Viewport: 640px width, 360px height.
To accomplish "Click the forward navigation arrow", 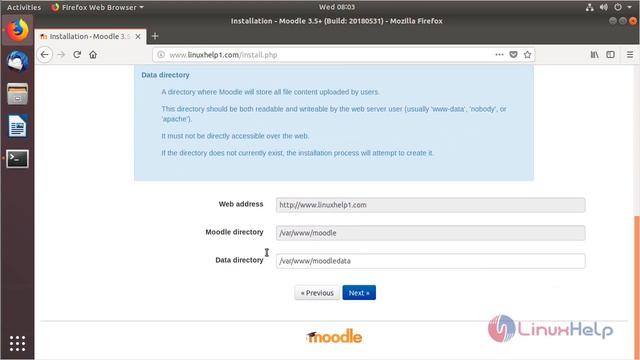I will 61,55.
